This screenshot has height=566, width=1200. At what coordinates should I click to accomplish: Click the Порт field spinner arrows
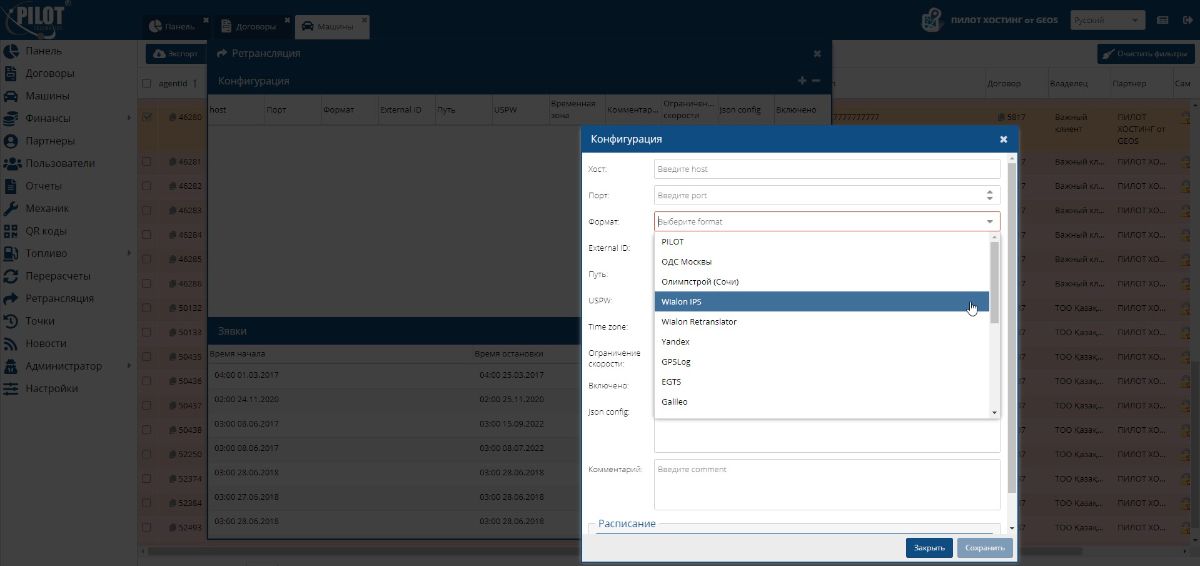pos(991,196)
